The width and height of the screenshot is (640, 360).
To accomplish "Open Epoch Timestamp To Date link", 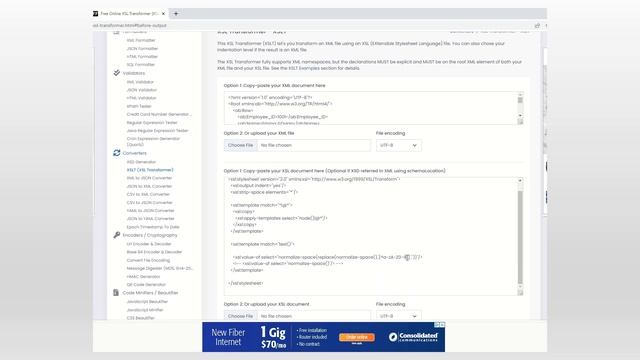I will click(153, 227).
